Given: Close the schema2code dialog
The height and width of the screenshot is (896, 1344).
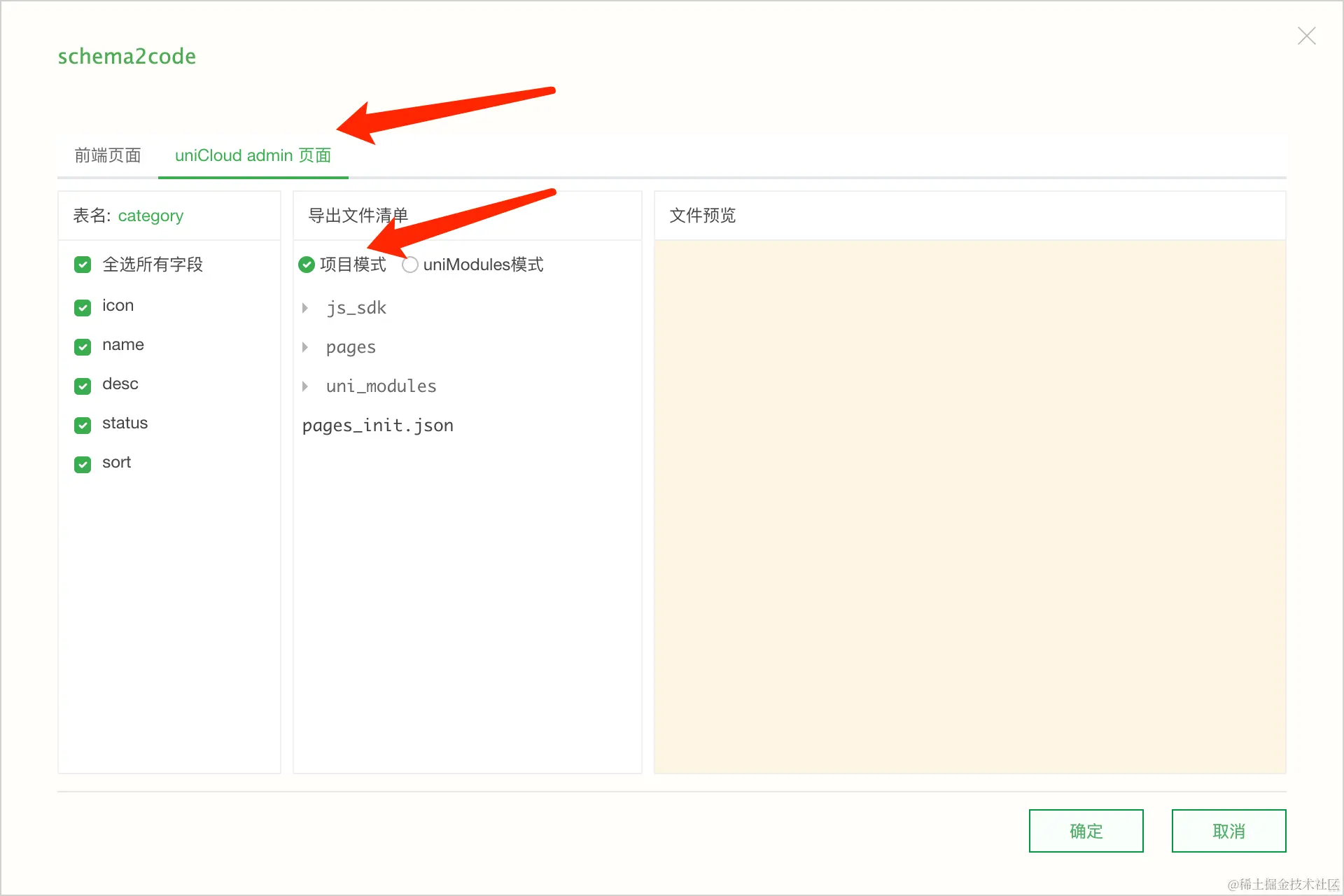Looking at the screenshot, I should coord(1306,36).
